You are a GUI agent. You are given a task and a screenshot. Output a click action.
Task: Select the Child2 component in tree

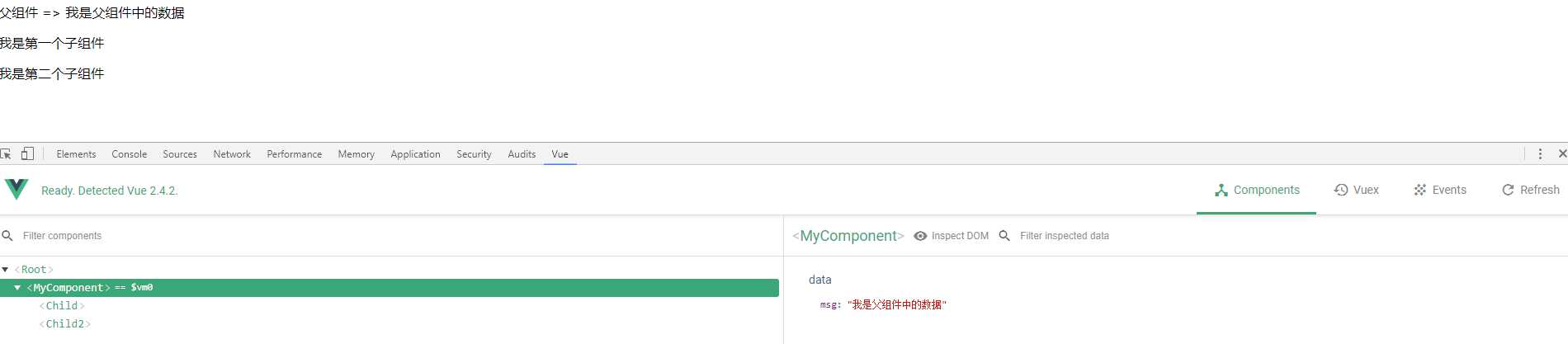click(x=65, y=324)
